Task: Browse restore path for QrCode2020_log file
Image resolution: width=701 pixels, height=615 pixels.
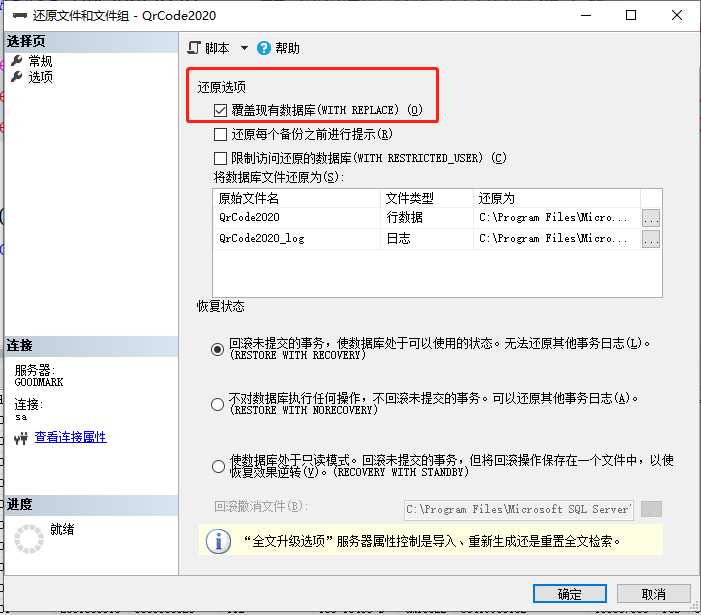Action: click(x=651, y=239)
